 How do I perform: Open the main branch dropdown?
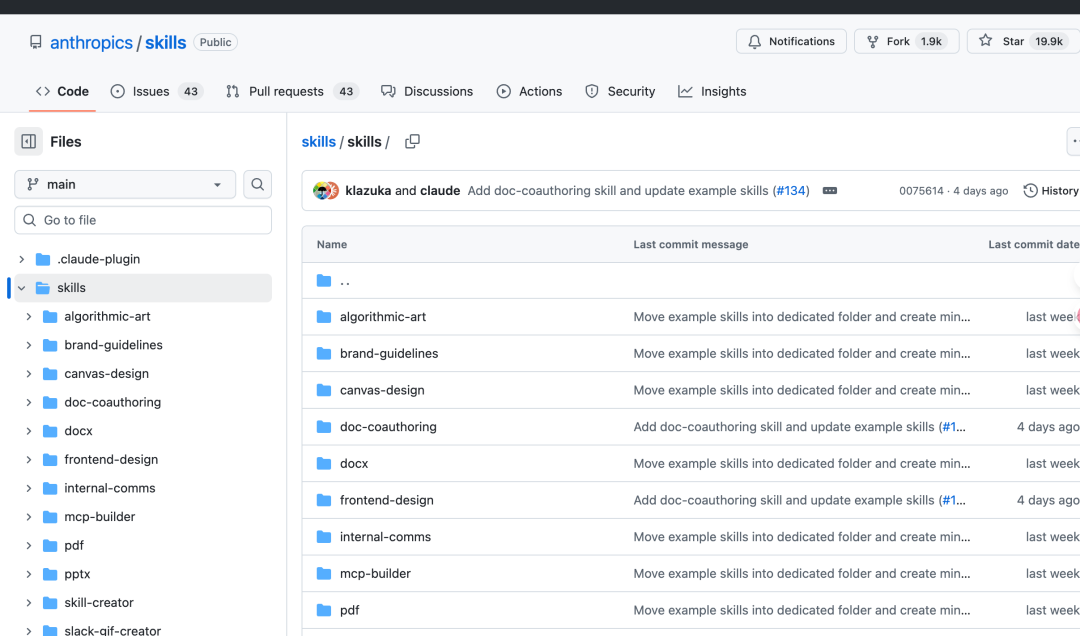(125, 184)
